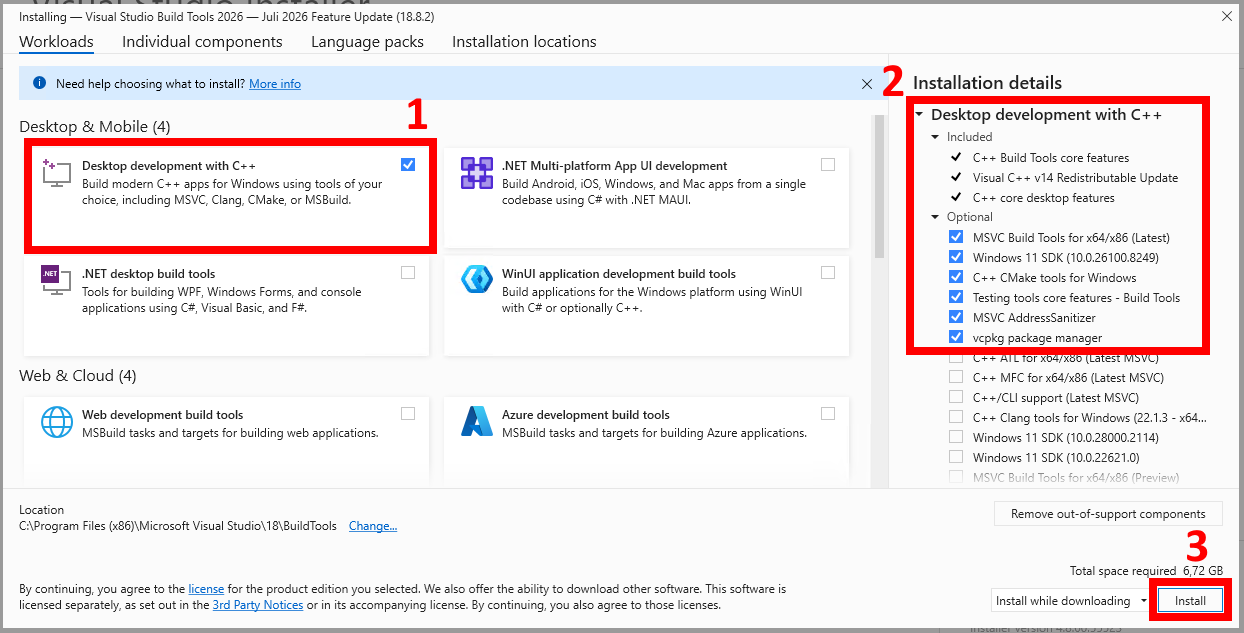
Task: Open the Language packs tab
Action: click(367, 42)
